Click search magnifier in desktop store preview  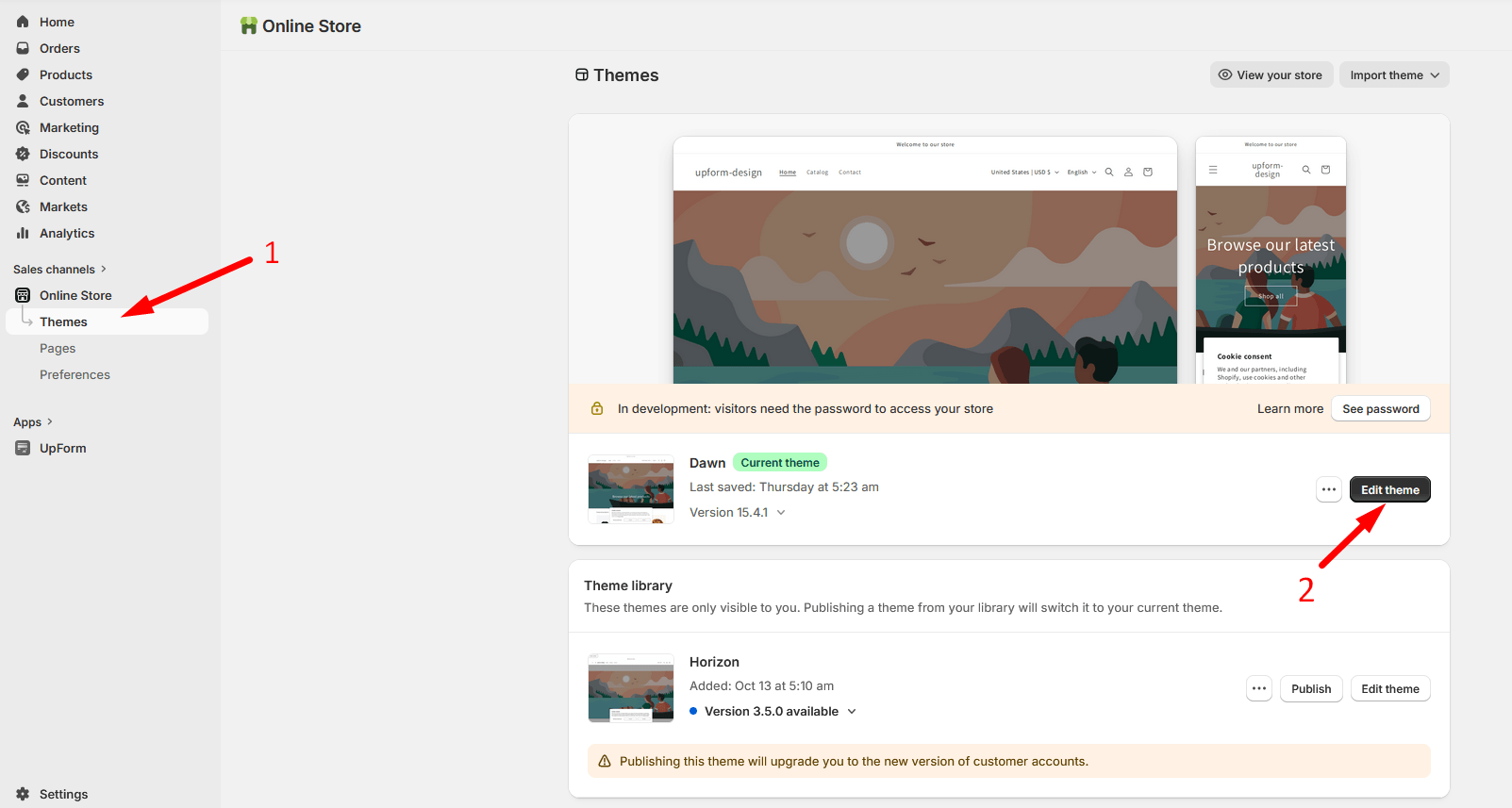[x=1109, y=172]
